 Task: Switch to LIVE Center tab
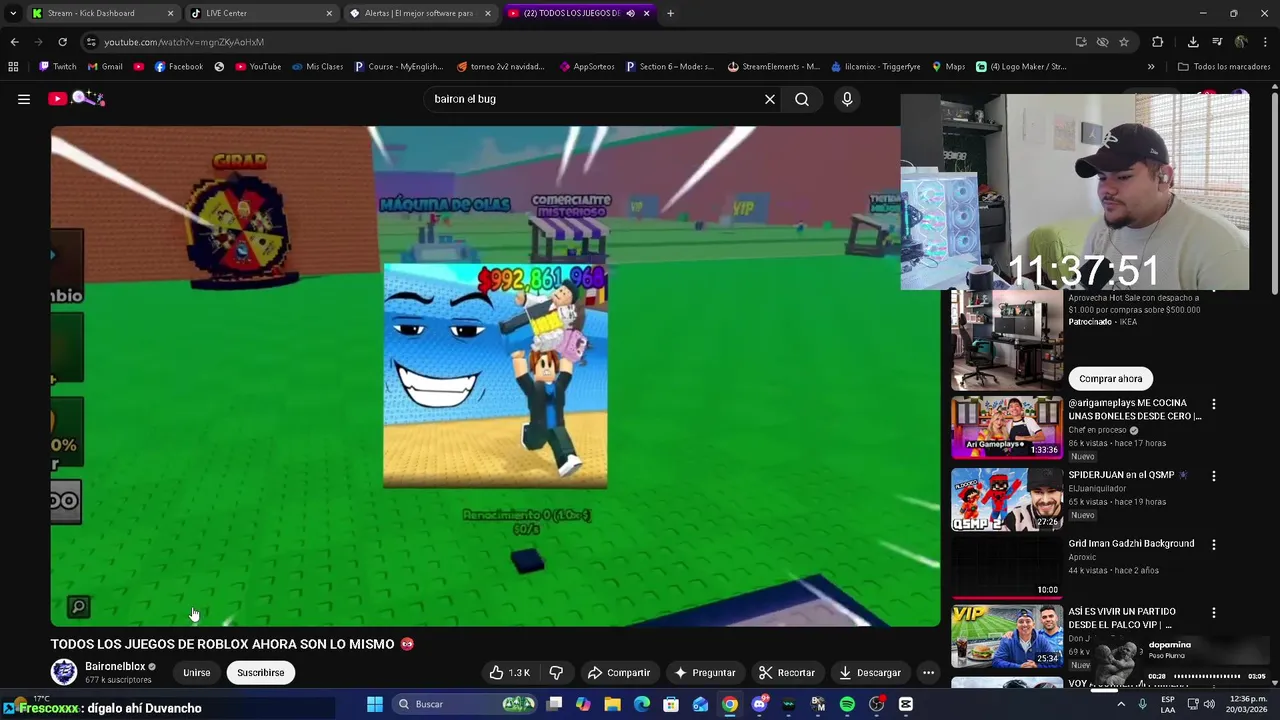click(260, 13)
